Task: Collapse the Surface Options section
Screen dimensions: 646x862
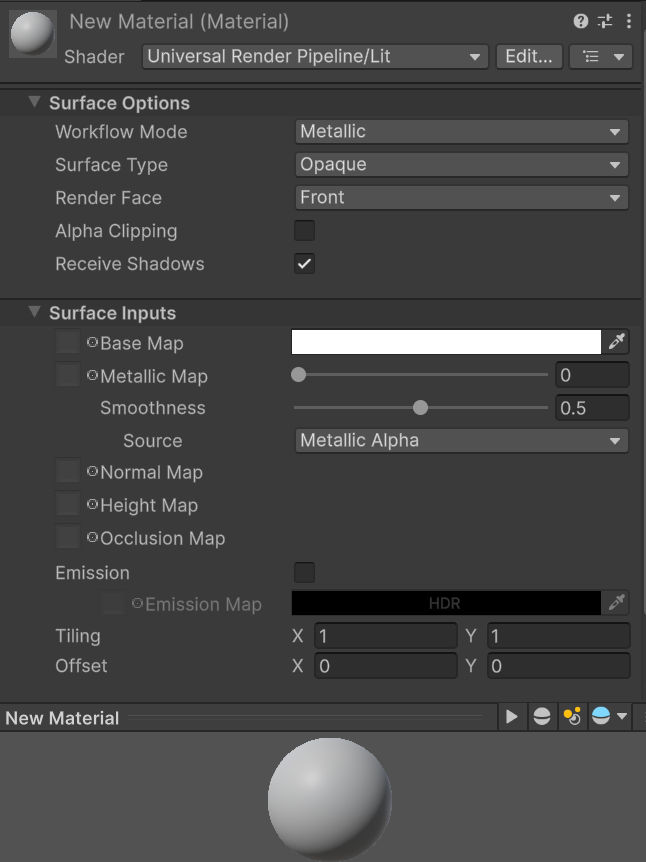Action: [34, 102]
